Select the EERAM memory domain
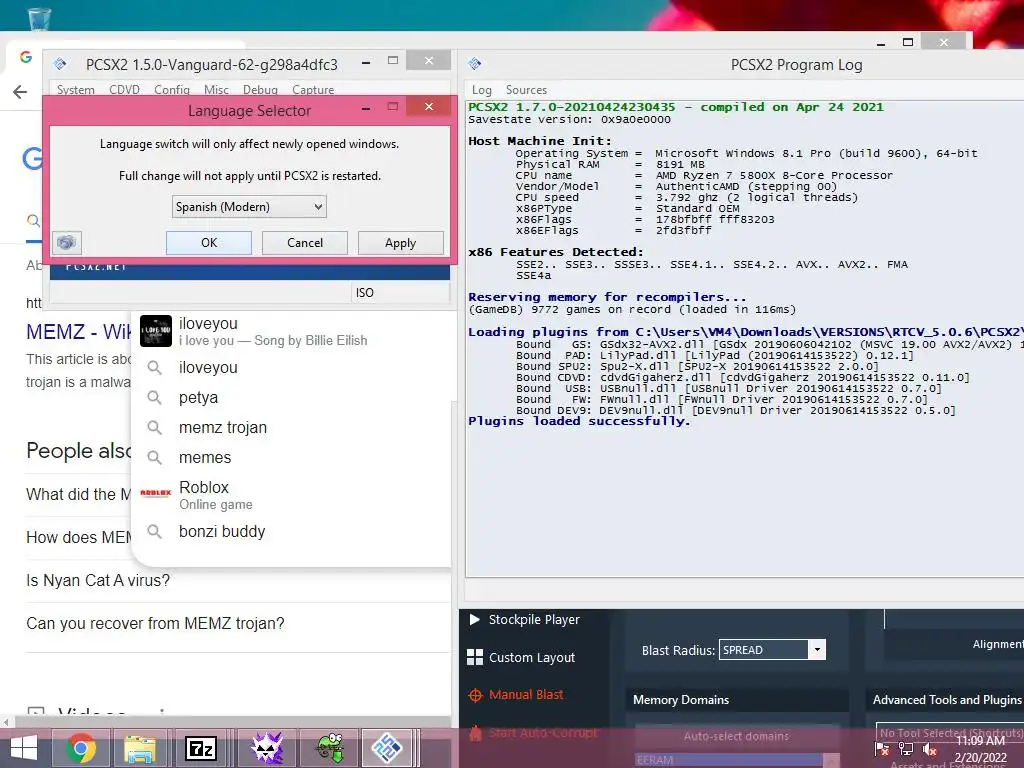 (x=728, y=760)
